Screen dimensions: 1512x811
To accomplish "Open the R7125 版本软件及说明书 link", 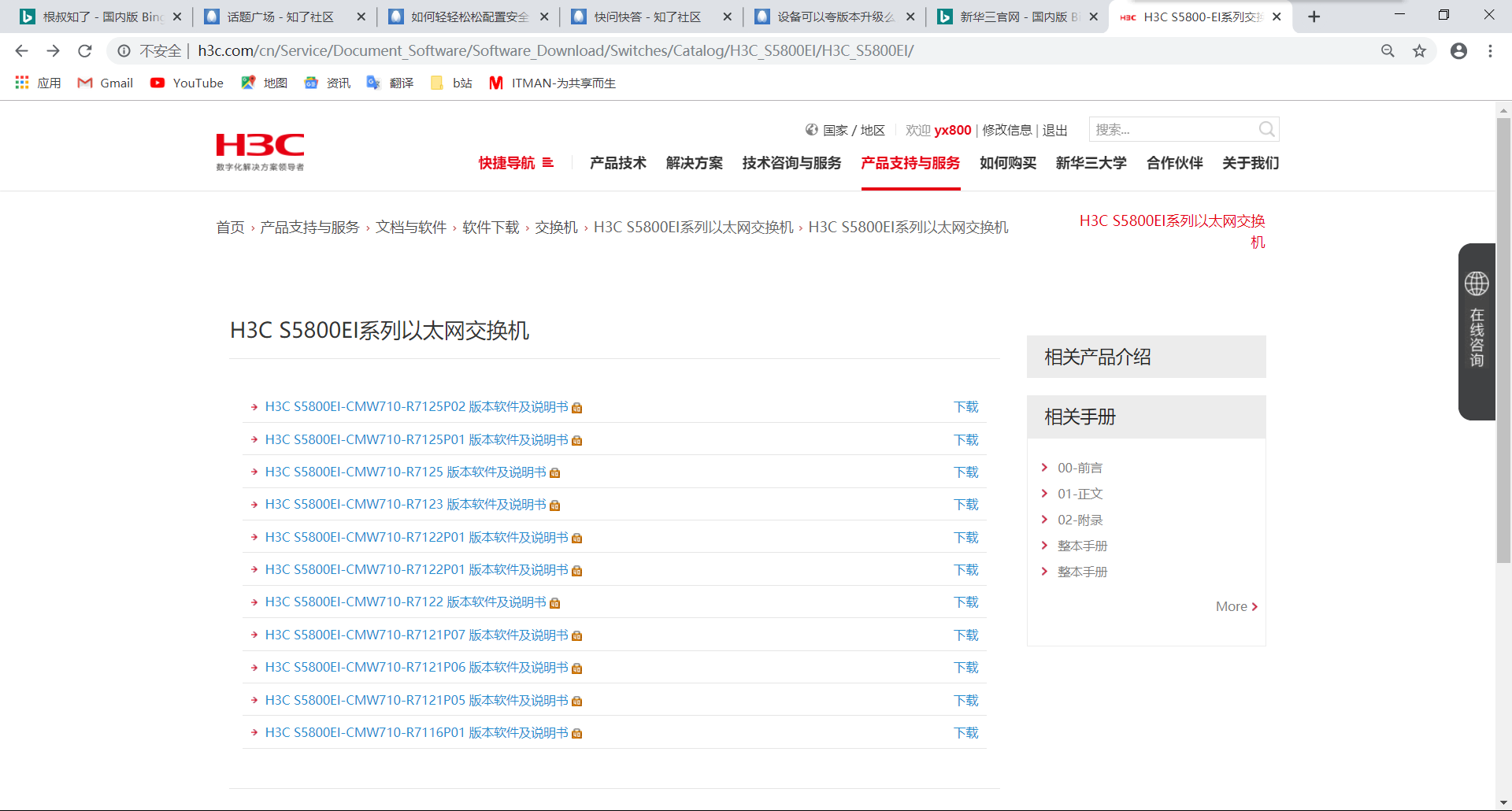I will pyautogui.click(x=406, y=472).
